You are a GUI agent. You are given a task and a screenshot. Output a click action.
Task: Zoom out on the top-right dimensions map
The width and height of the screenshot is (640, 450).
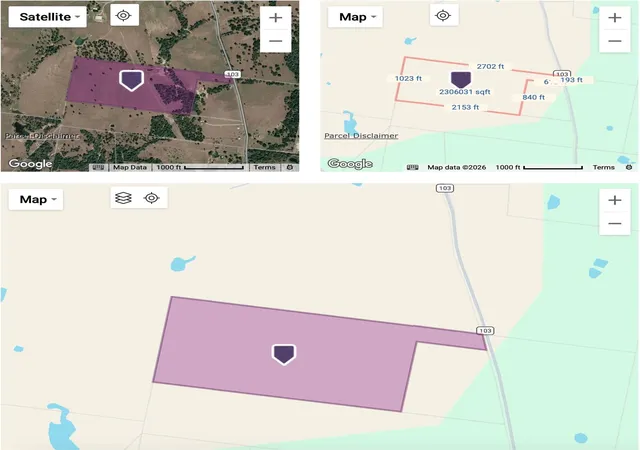click(615, 41)
